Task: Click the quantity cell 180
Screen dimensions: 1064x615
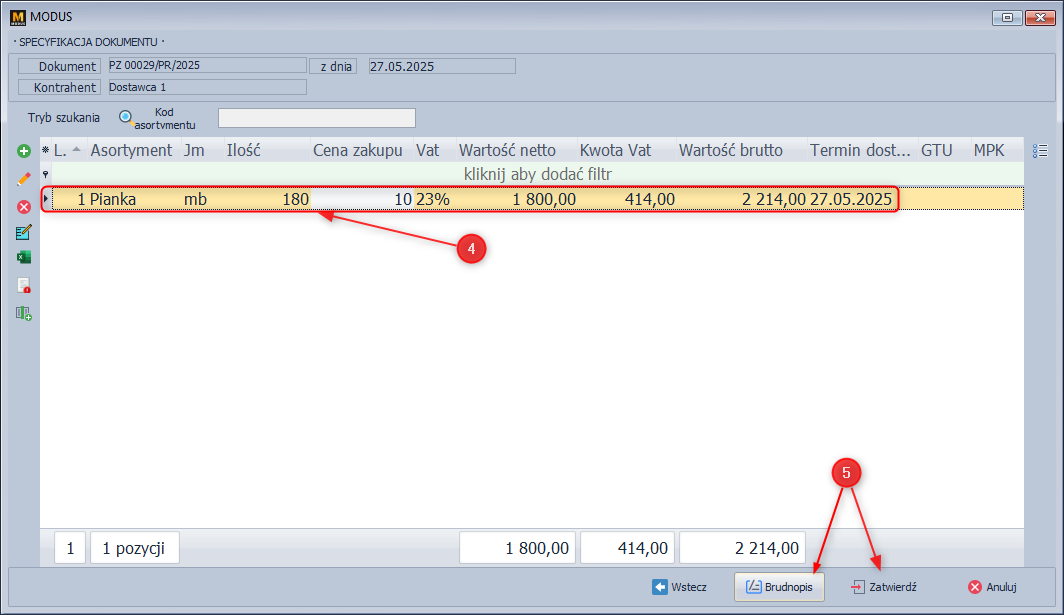Action: [x=267, y=199]
